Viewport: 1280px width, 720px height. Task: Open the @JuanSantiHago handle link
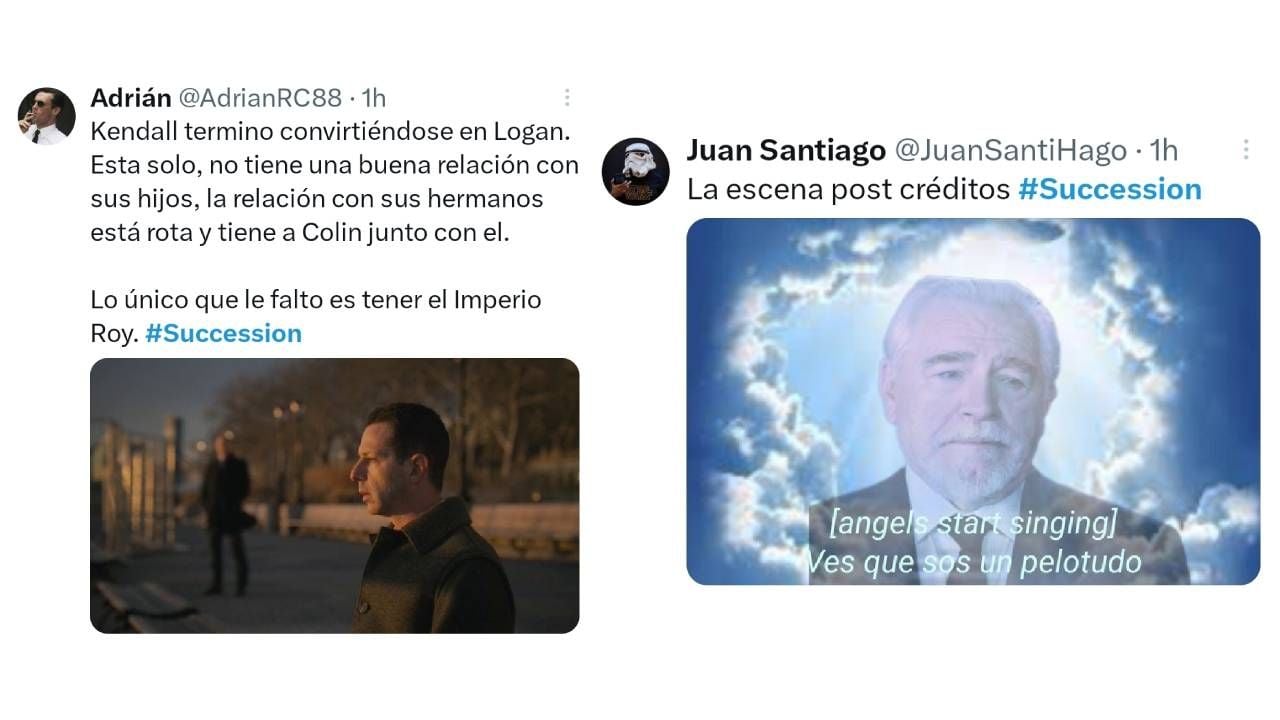(1010, 150)
